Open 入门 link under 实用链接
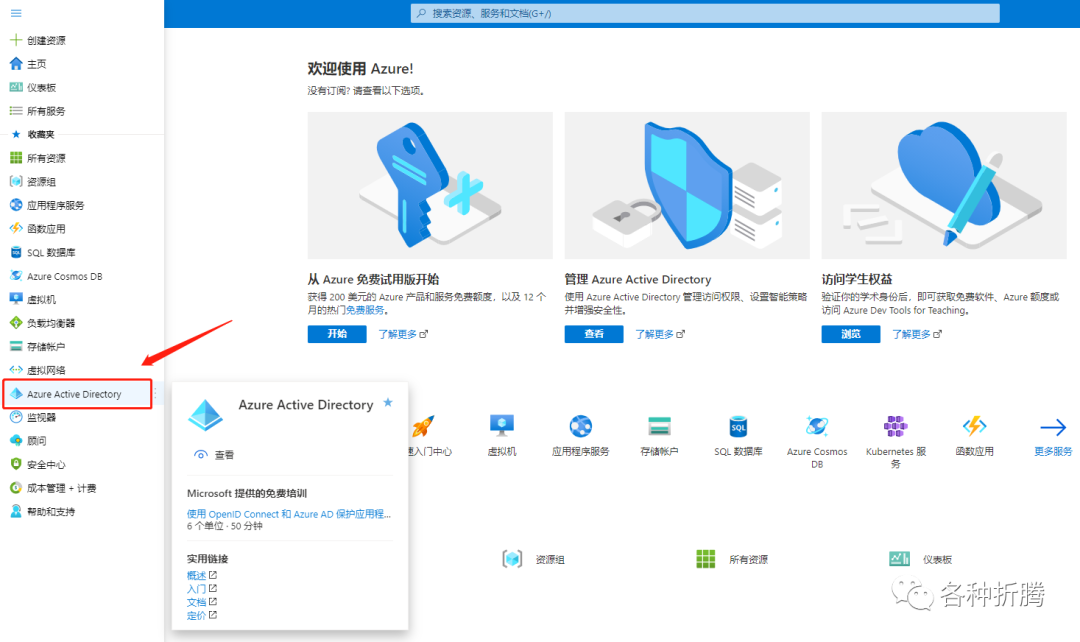The image size is (1080, 642). tap(201, 588)
